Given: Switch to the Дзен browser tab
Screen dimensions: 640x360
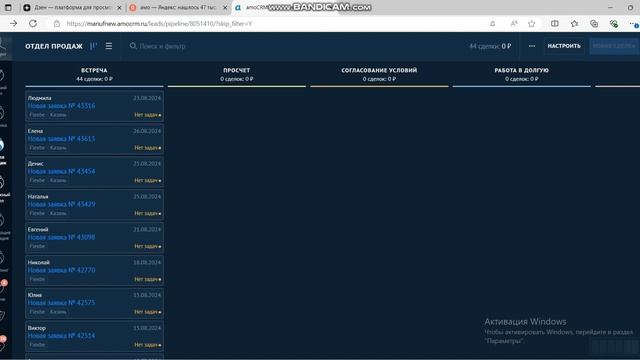Looking at the screenshot, I should pyautogui.click(x=73, y=7).
